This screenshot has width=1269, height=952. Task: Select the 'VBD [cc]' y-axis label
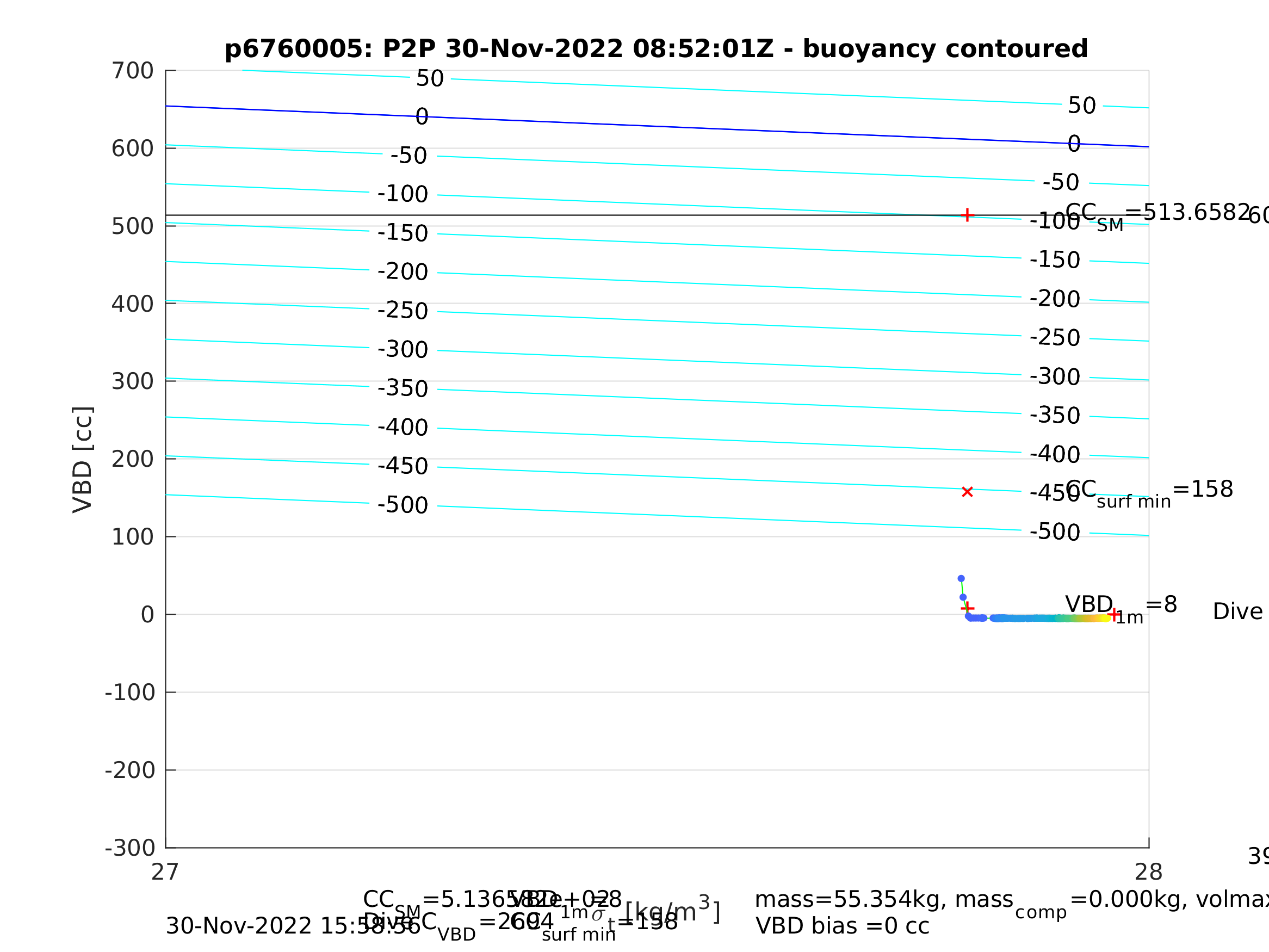click(x=83, y=460)
